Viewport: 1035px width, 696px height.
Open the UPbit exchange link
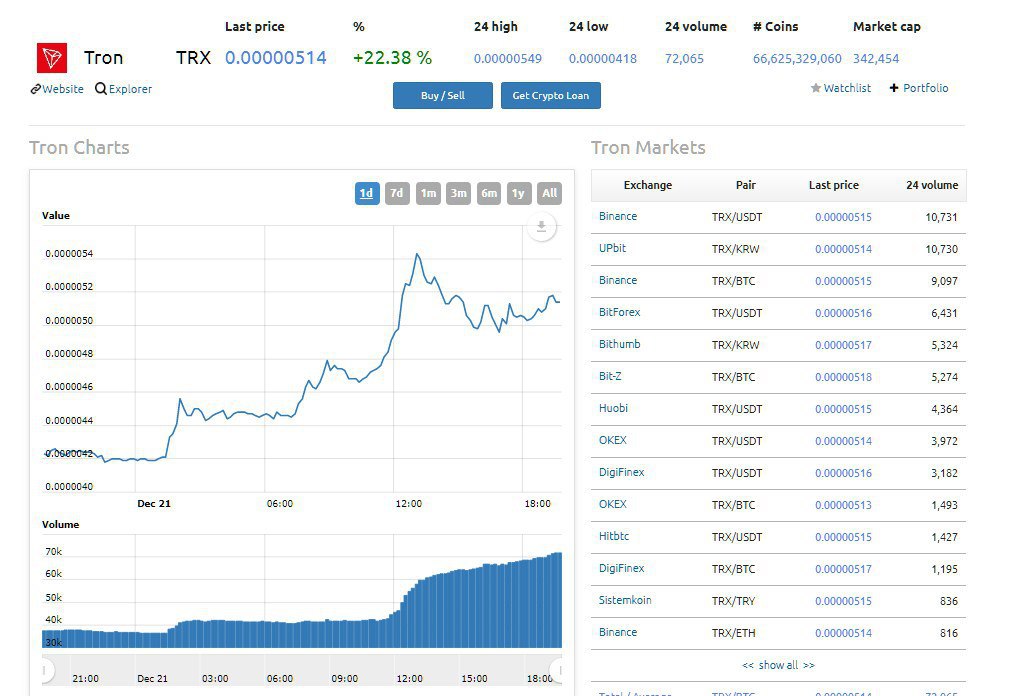tap(612, 248)
